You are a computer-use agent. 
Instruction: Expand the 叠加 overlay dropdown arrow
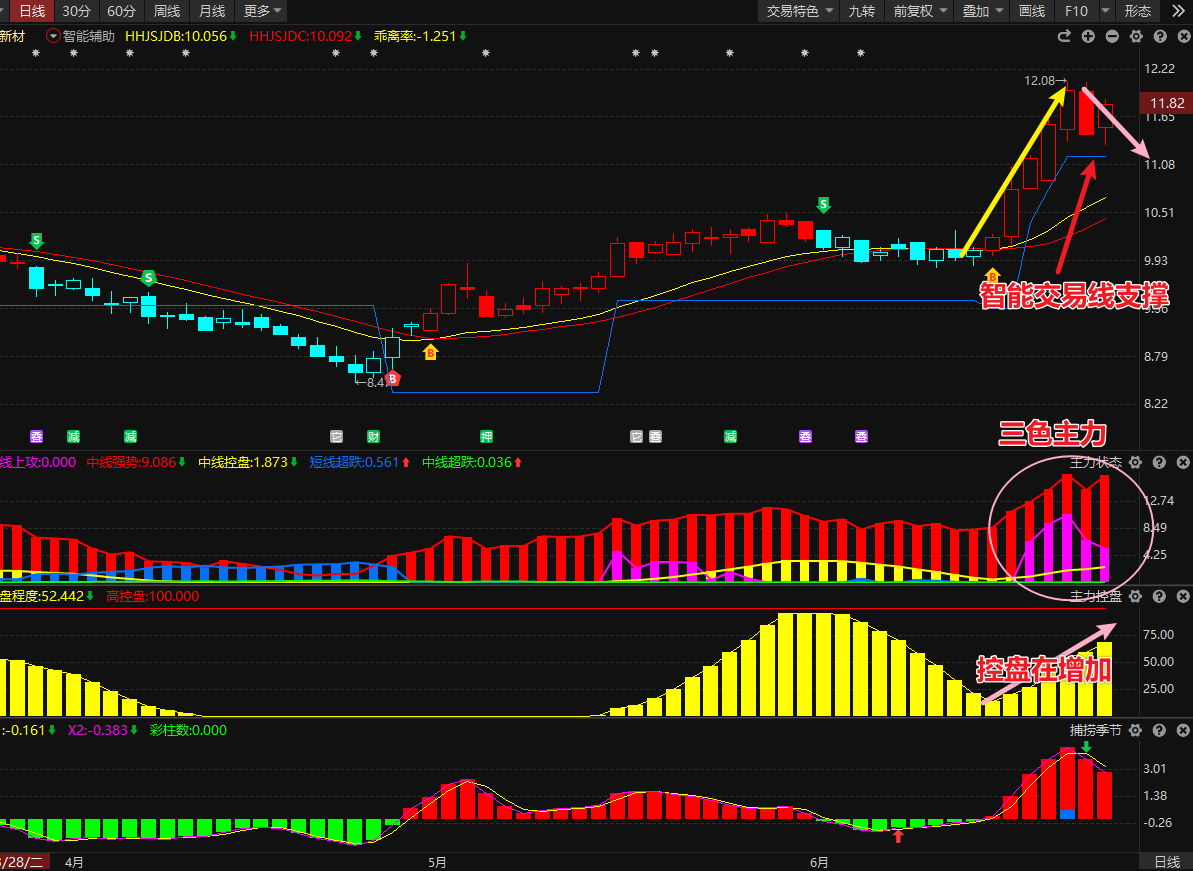[1000, 11]
